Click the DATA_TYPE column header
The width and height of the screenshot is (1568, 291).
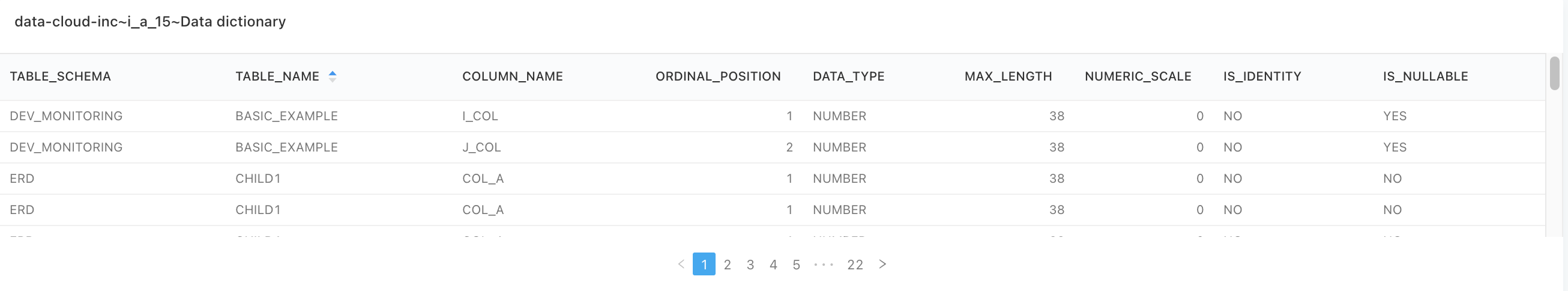coord(848,76)
